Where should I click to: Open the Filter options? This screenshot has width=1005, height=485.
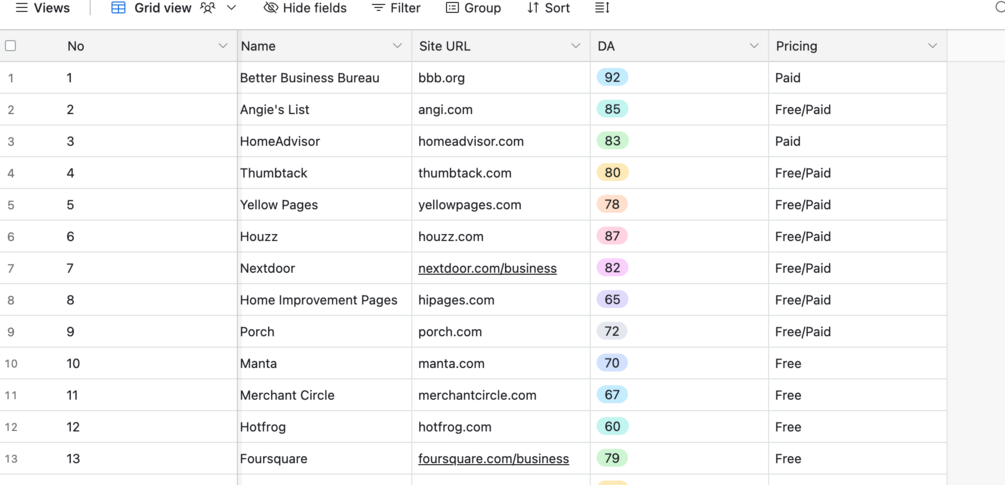coord(396,8)
